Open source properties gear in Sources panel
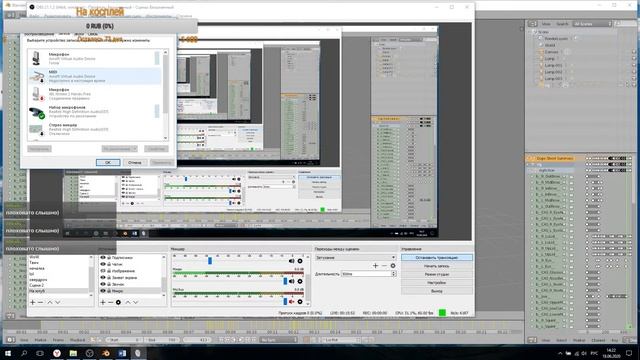Viewport: 640px width, 360px height. (118, 302)
